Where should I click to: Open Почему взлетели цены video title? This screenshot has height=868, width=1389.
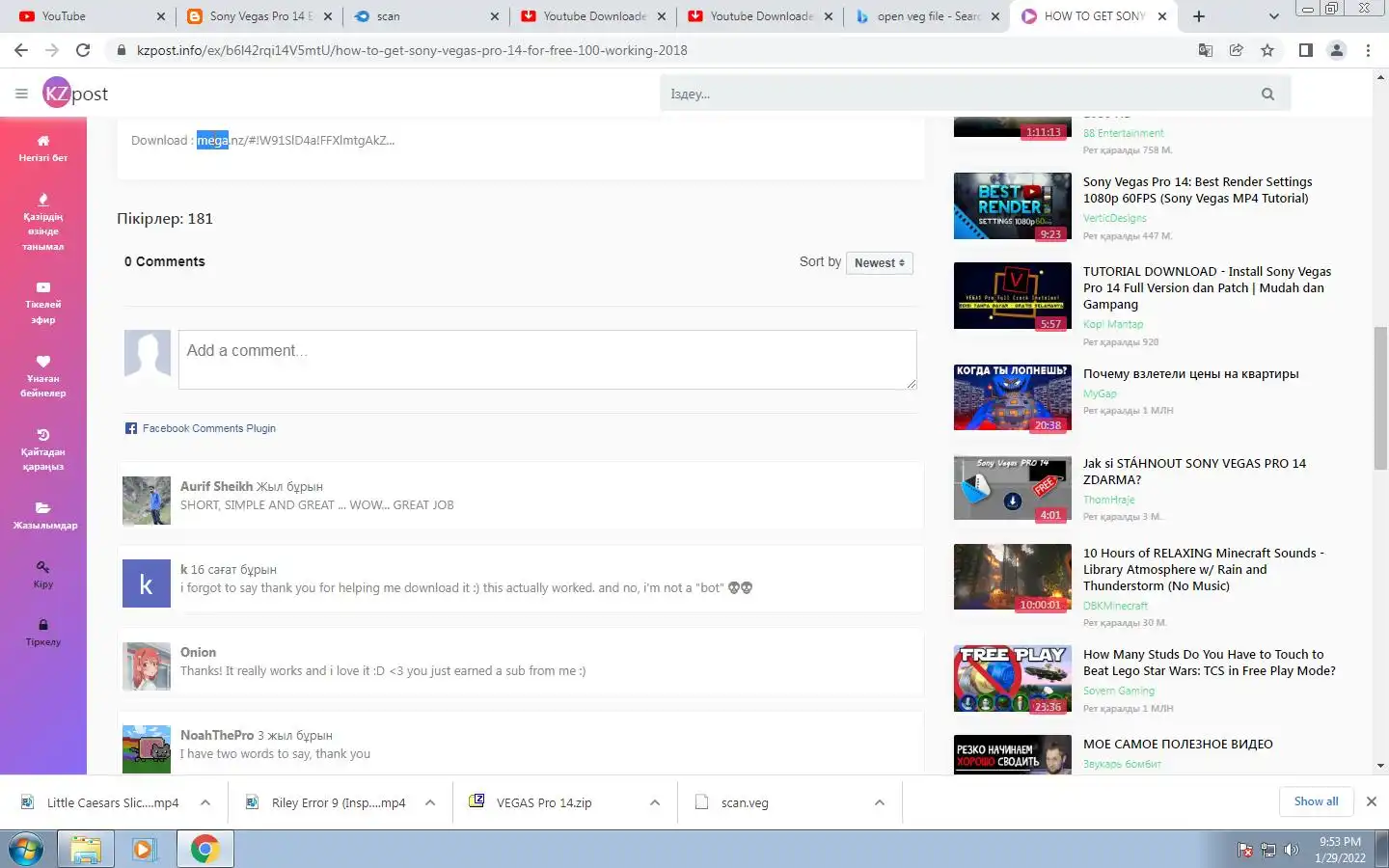point(1190,374)
